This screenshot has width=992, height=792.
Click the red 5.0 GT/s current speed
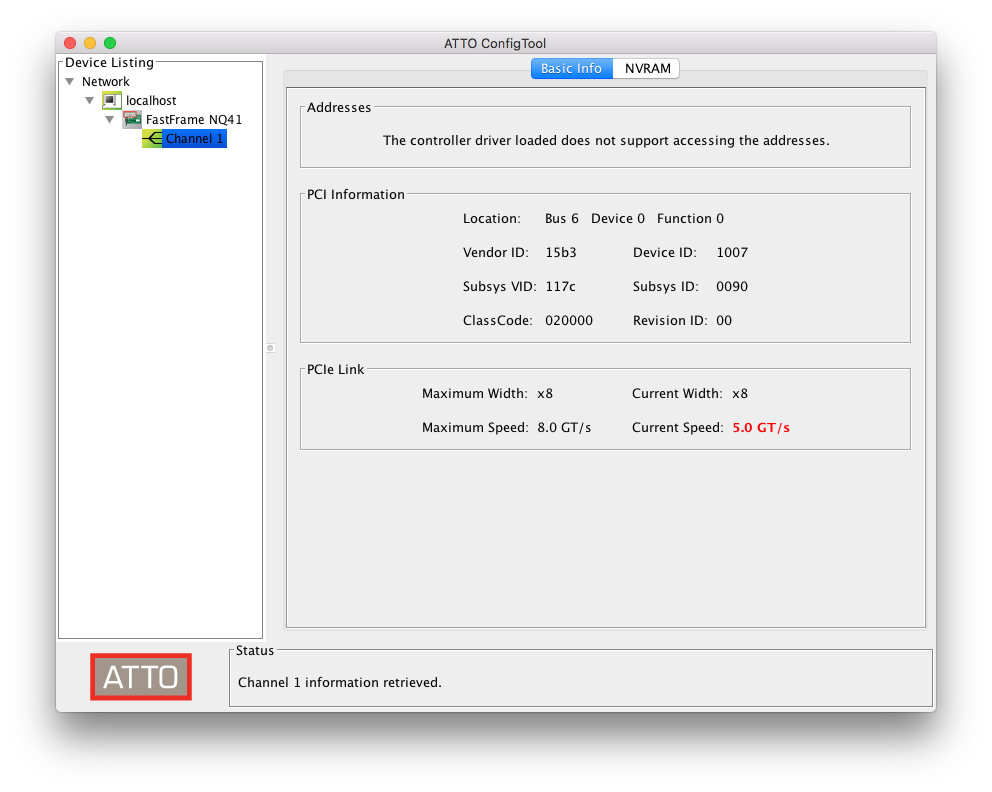(x=761, y=428)
